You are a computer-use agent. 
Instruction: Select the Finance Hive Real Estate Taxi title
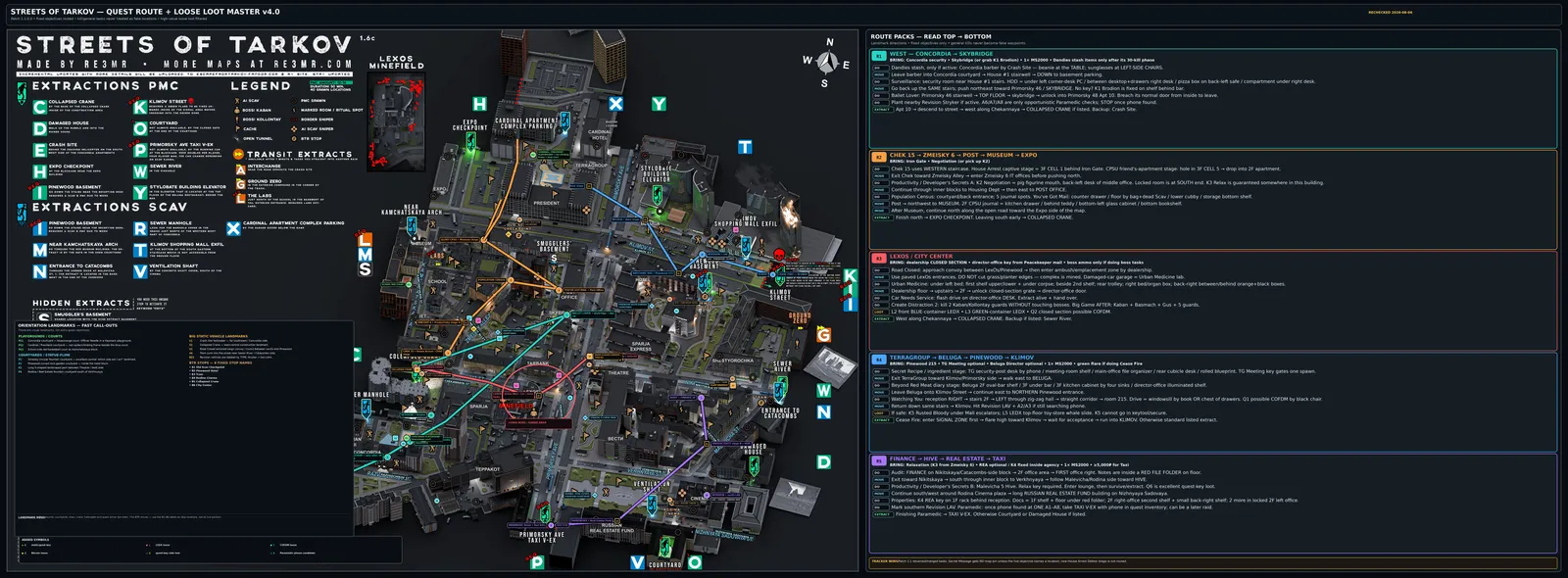(948, 458)
